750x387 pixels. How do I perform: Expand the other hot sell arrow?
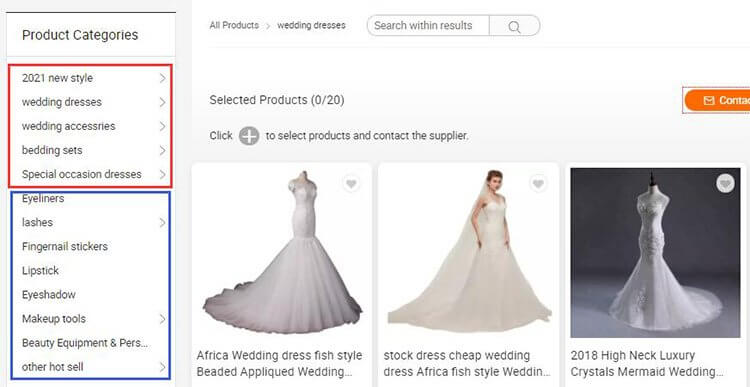(163, 367)
